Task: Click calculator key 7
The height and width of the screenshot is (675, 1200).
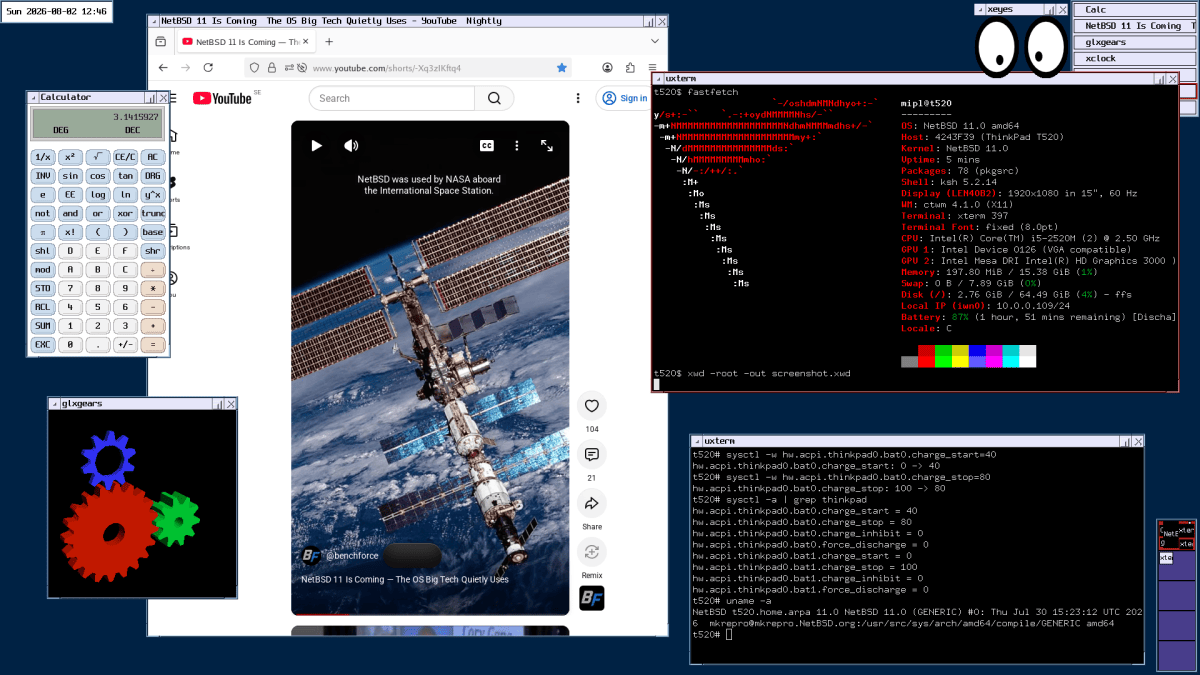Action: (70, 288)
